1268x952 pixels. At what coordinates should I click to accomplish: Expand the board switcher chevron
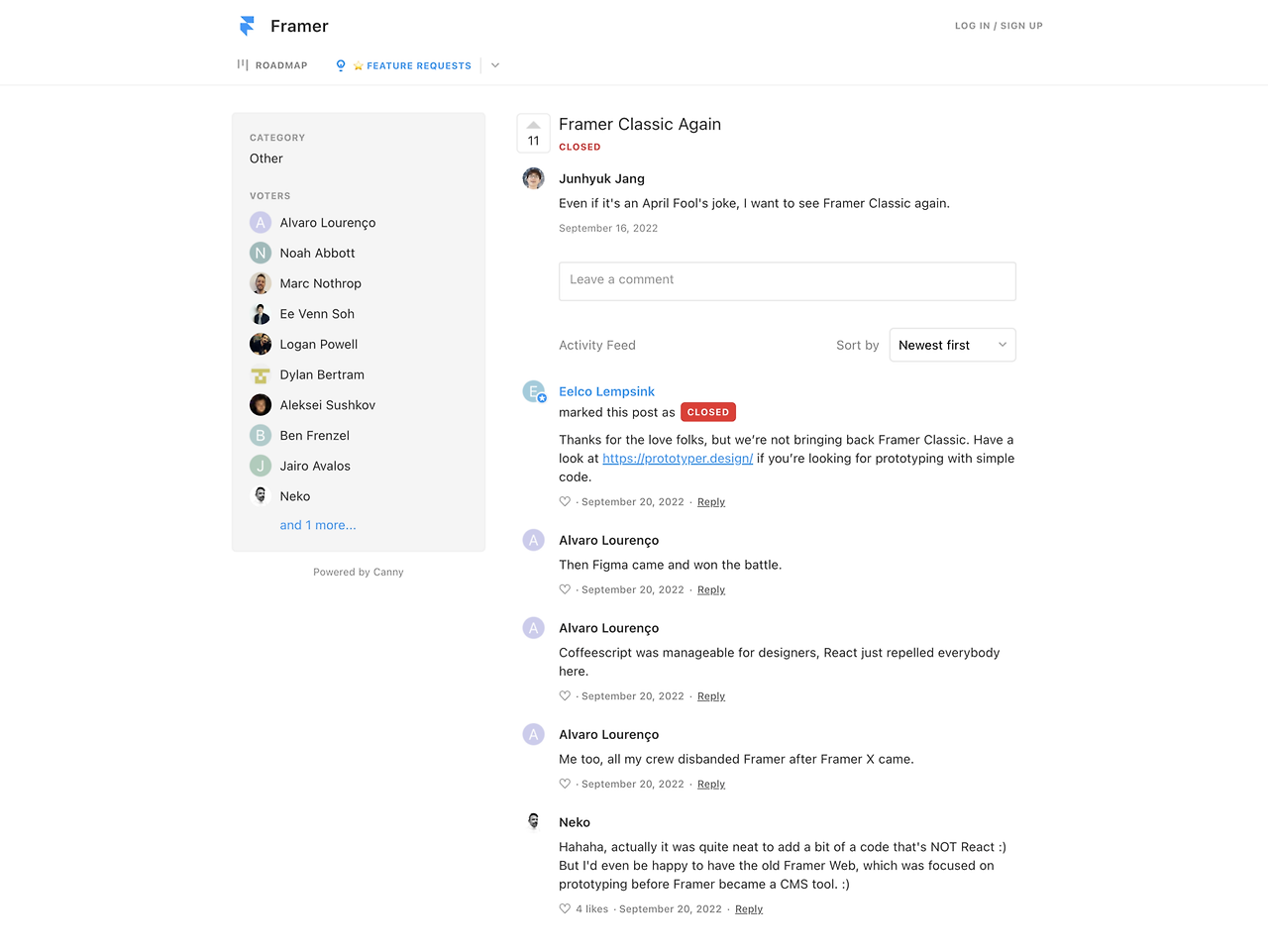[x=495, y=65]
